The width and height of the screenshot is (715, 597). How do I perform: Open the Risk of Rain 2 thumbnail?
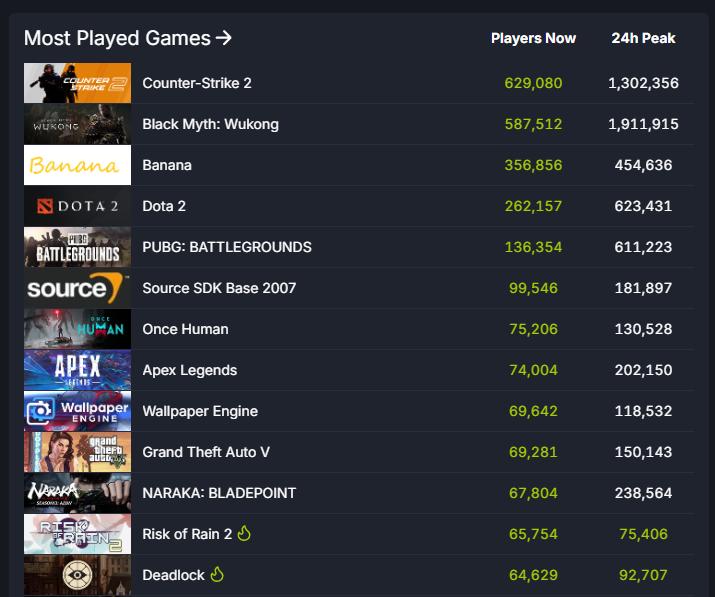tap(78, 535)
